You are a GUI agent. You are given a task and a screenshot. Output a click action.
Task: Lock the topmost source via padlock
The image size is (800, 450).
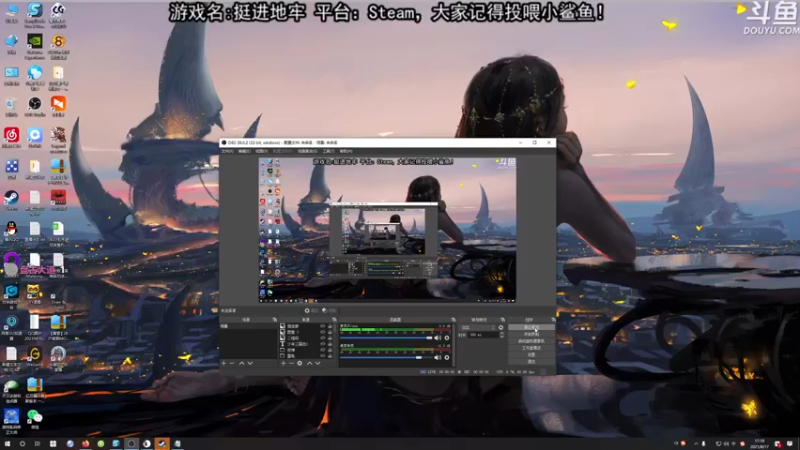(330, 326)
